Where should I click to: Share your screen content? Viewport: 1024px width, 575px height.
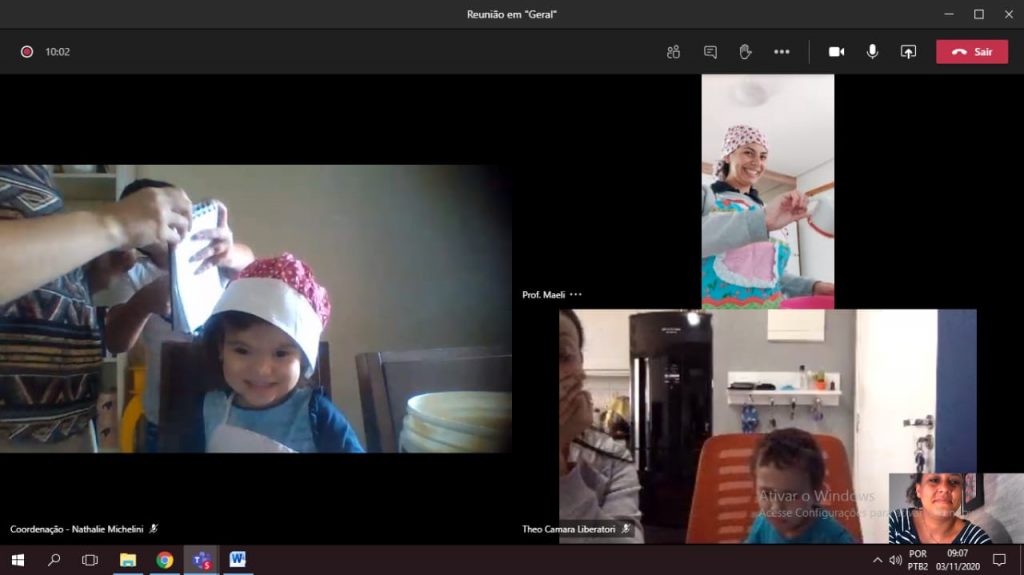(x=908, y=52)
